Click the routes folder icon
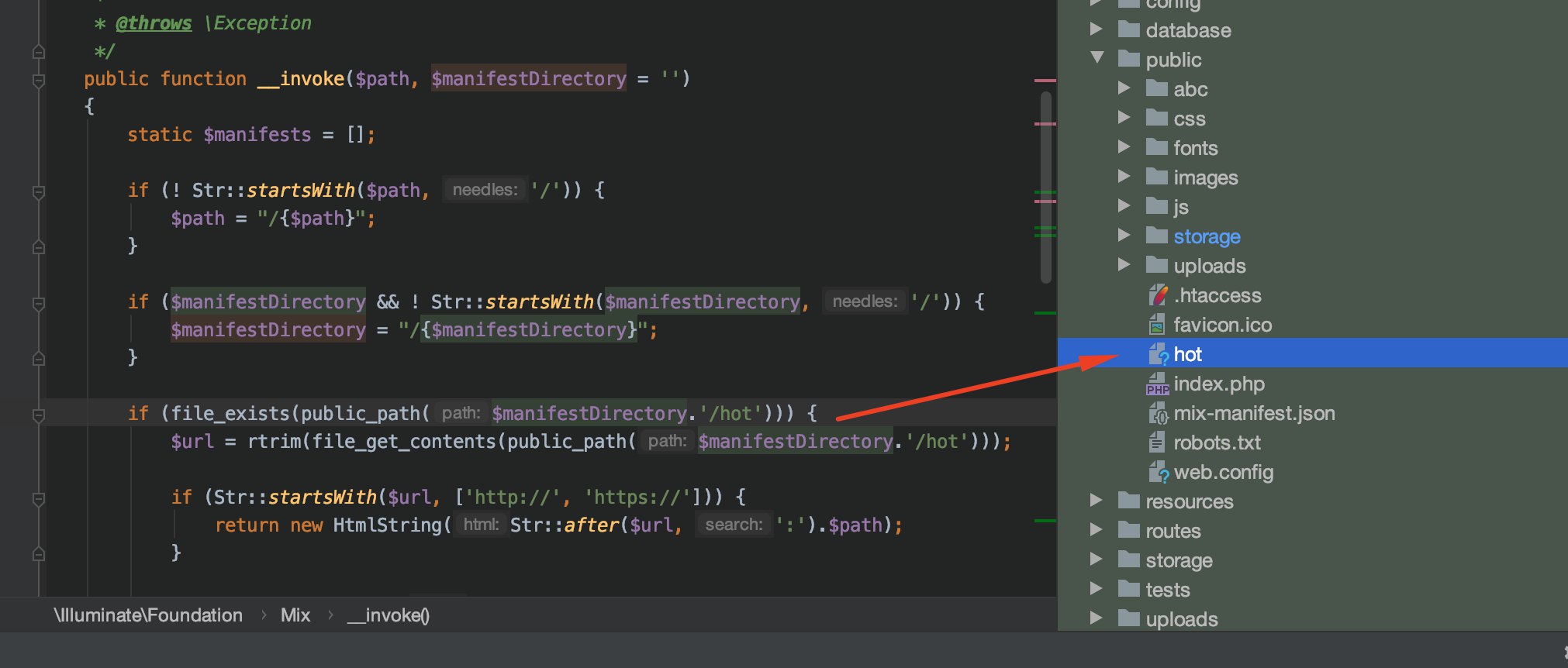 1129,530
